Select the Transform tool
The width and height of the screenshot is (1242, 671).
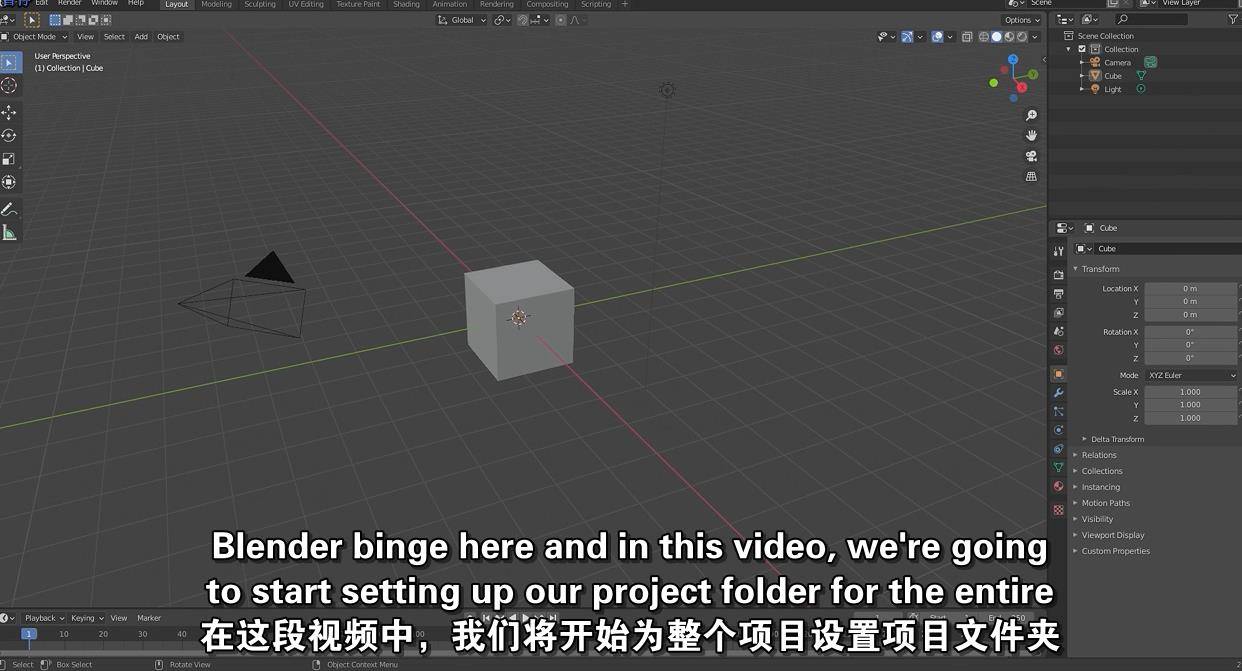[10, 182]
